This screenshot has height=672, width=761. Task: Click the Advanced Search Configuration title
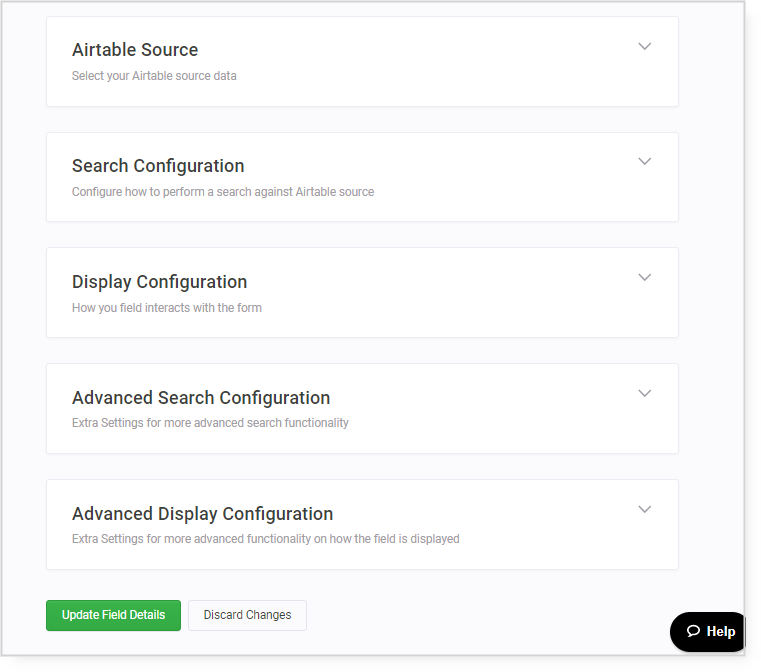(x=201, y=398)
